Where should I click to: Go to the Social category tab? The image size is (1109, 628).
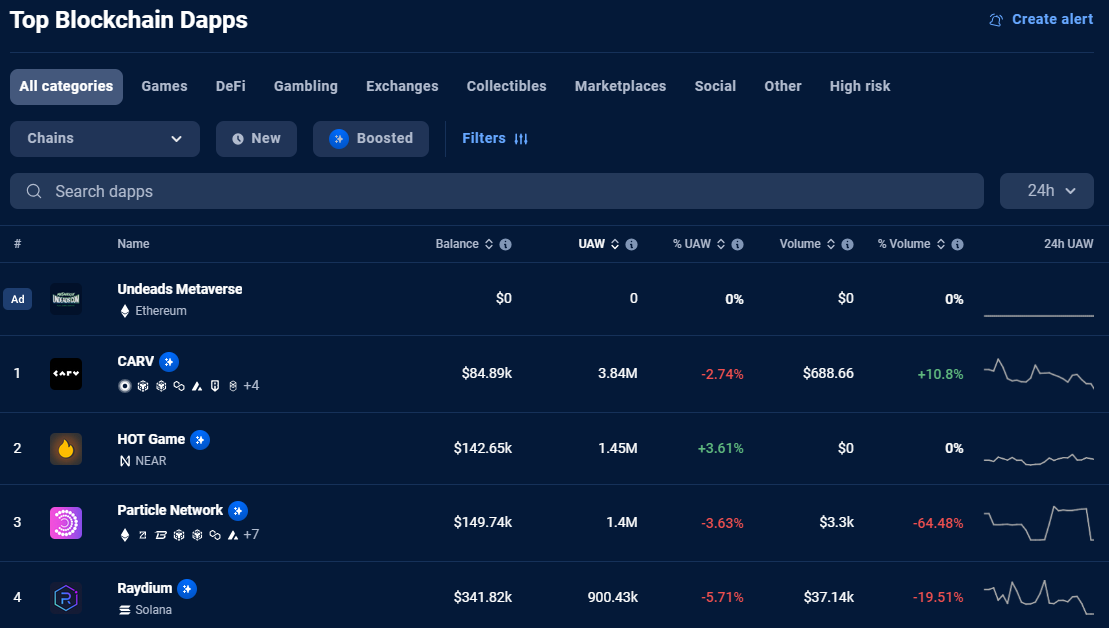tap(715, 86)
